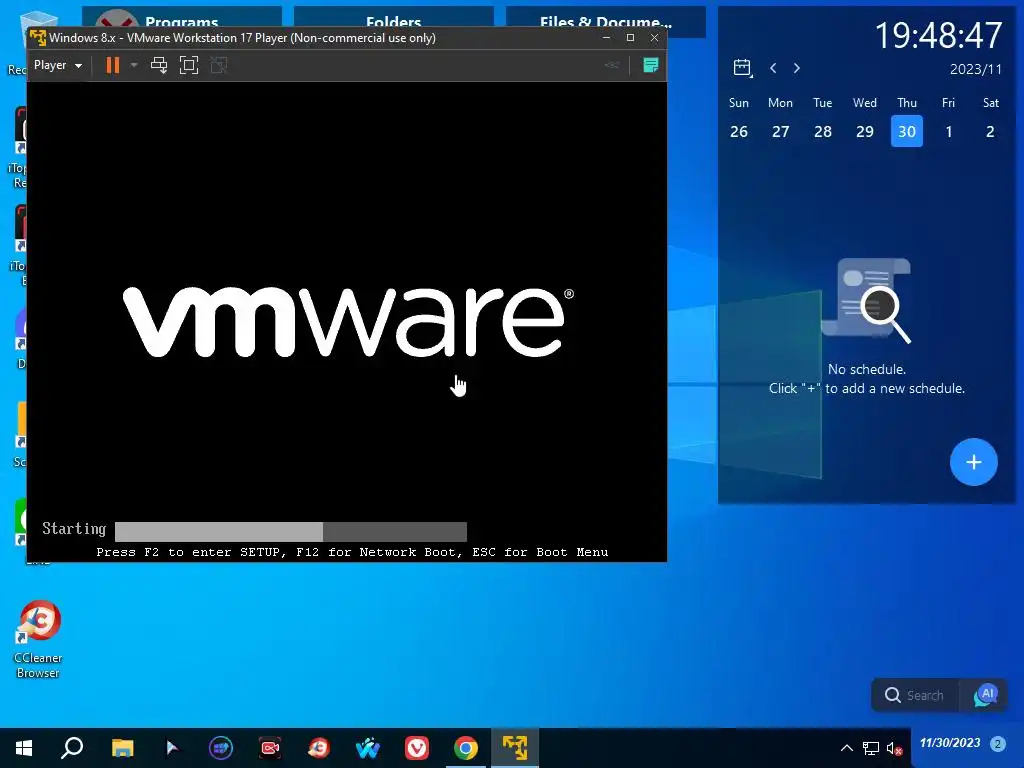Go to previous month in calendar widget

[773, 68]
